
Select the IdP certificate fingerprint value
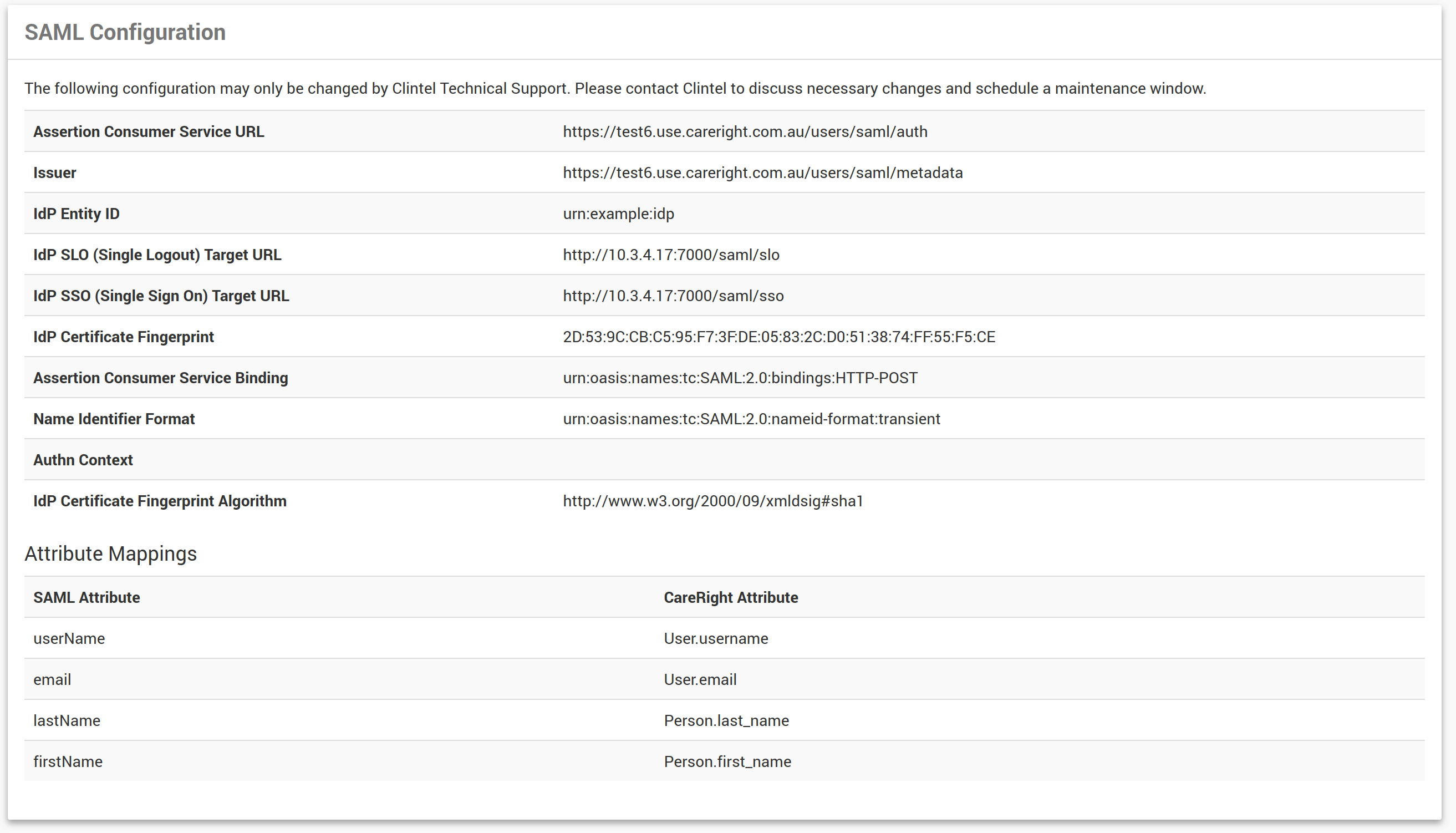[778, 337]
